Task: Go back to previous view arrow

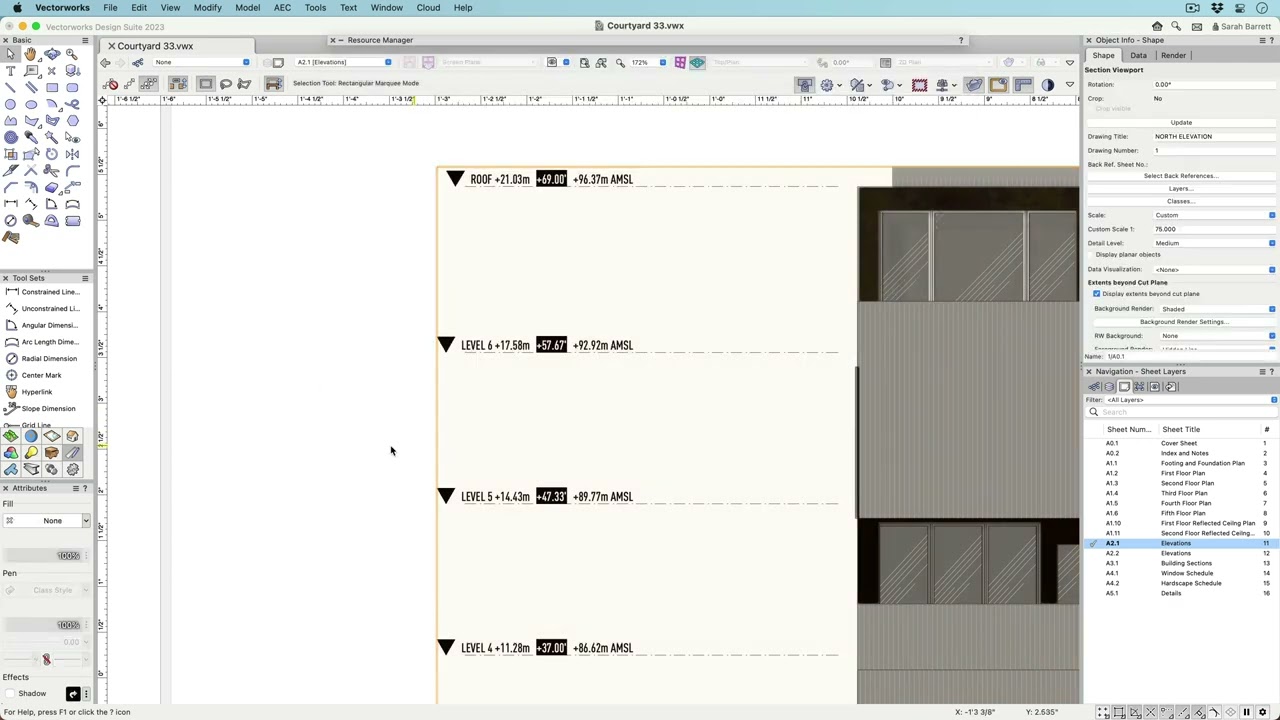Action: coord(106,63)
